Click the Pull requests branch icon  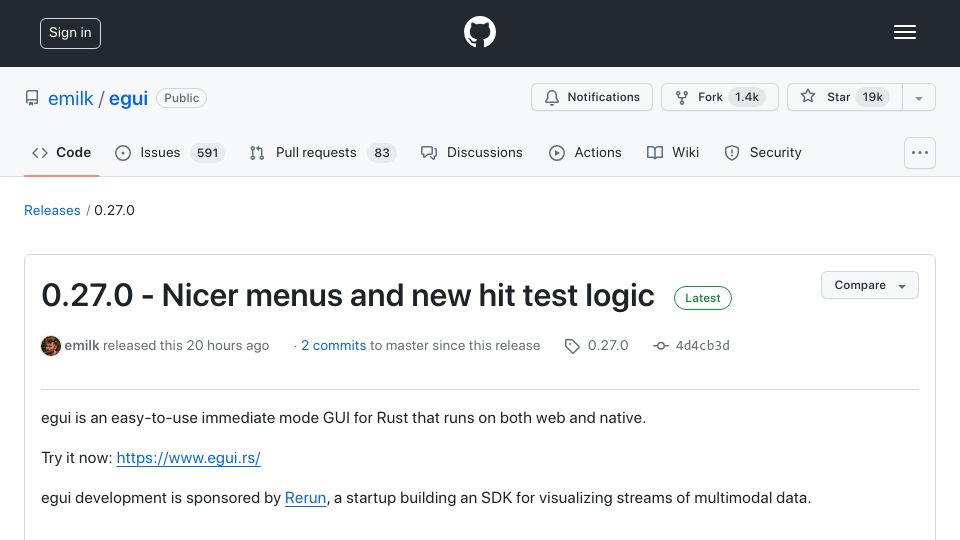(x=257, y=153)
